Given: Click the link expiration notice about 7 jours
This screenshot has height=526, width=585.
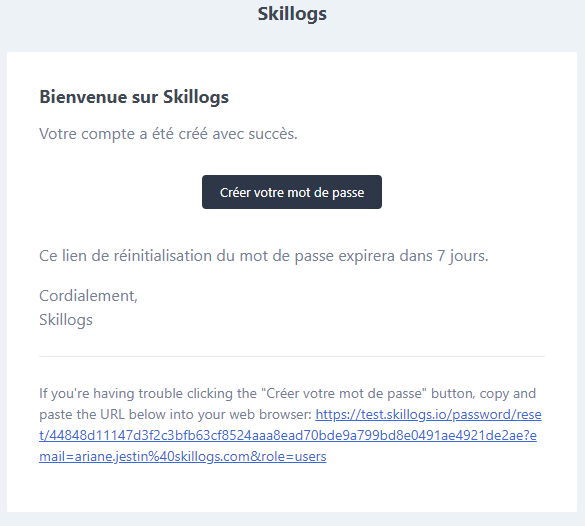Looking at the screenshot, I should [264, 256].
